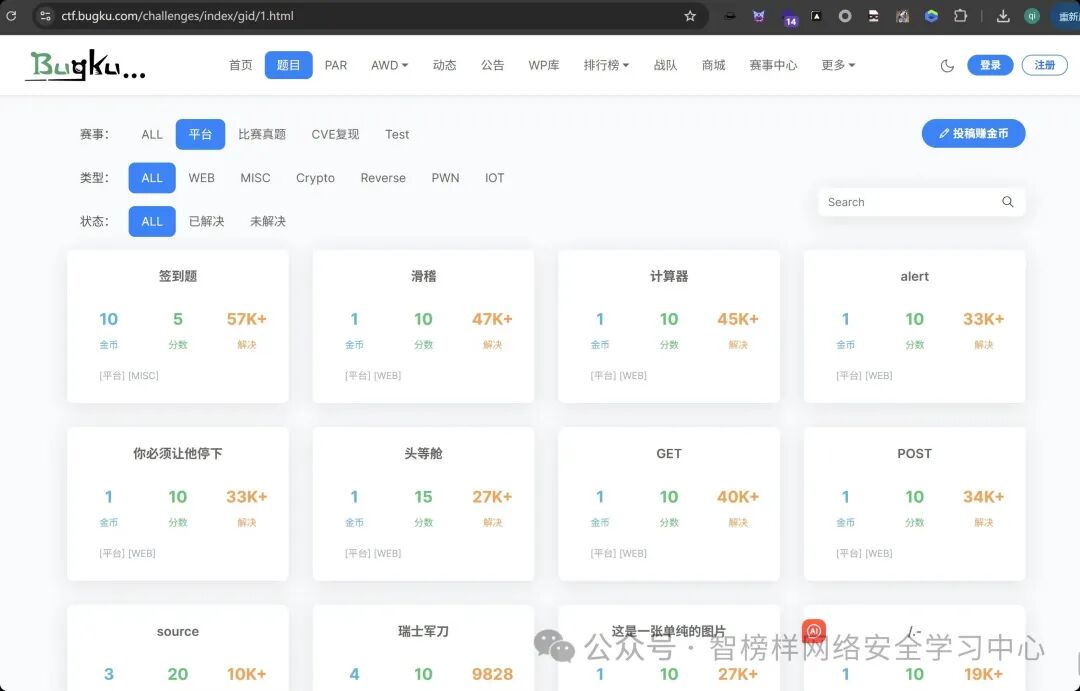1080x691 pixels.
Task: Open the 头等舱 challenge card
Action: [x=424, y=504]
